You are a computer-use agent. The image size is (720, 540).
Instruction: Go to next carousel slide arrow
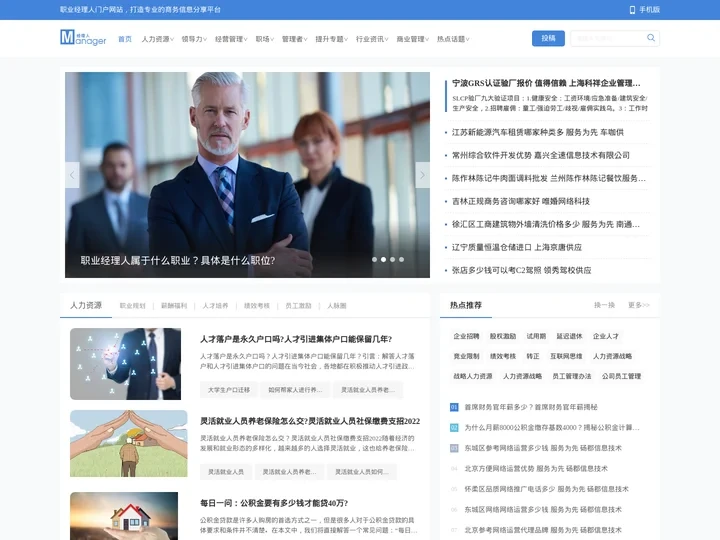tap(422, 175)
